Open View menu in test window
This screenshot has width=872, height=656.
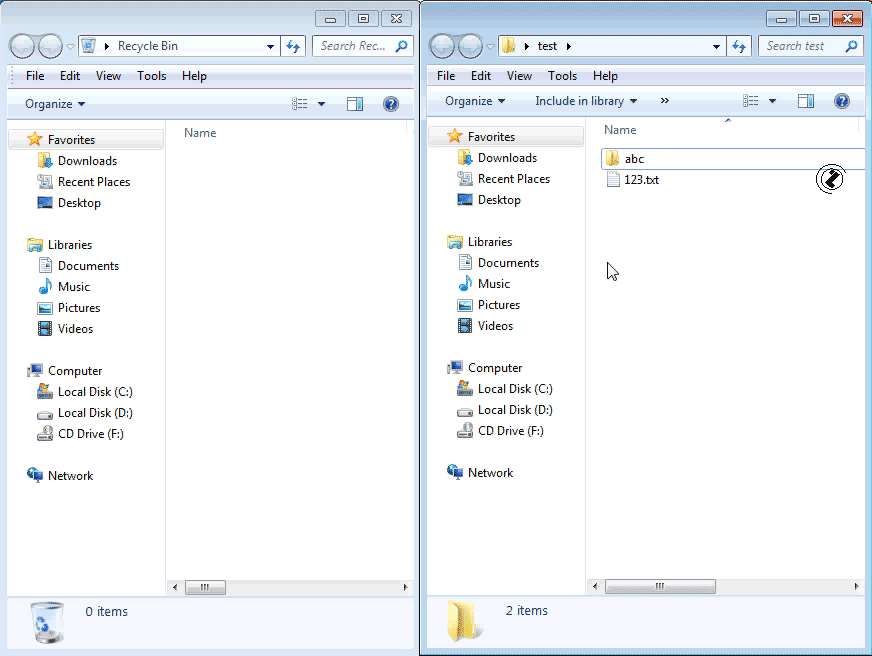[x=519, y=76]
